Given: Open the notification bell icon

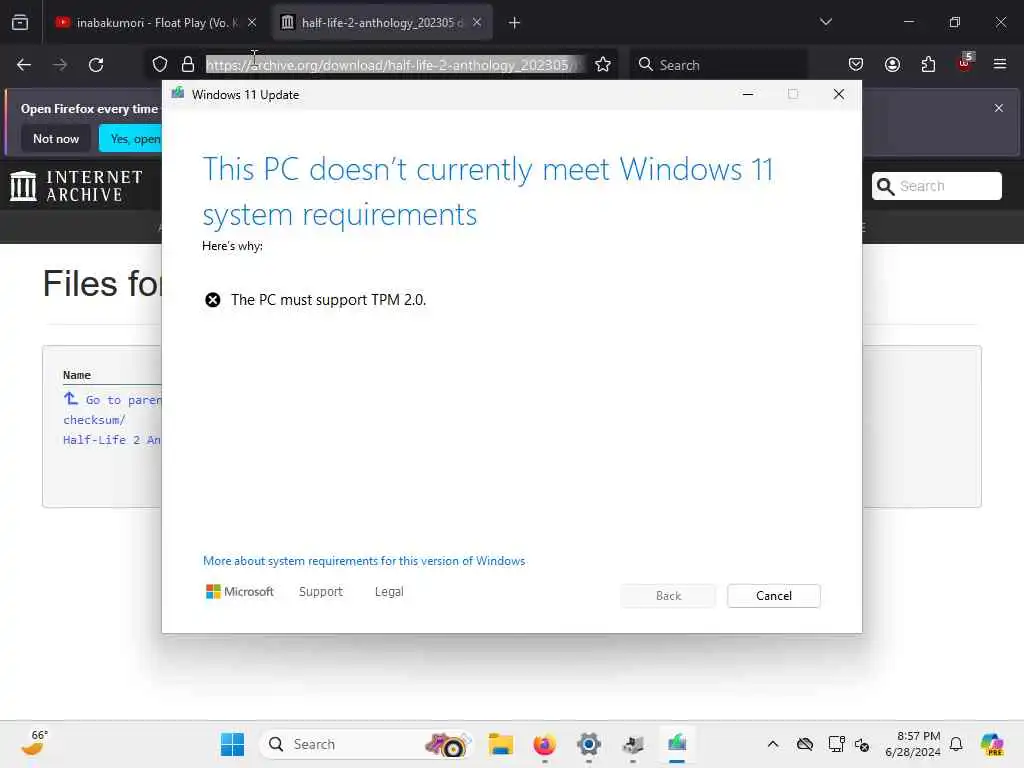Looking at the screenshot, I should click(x=956, y=744).
